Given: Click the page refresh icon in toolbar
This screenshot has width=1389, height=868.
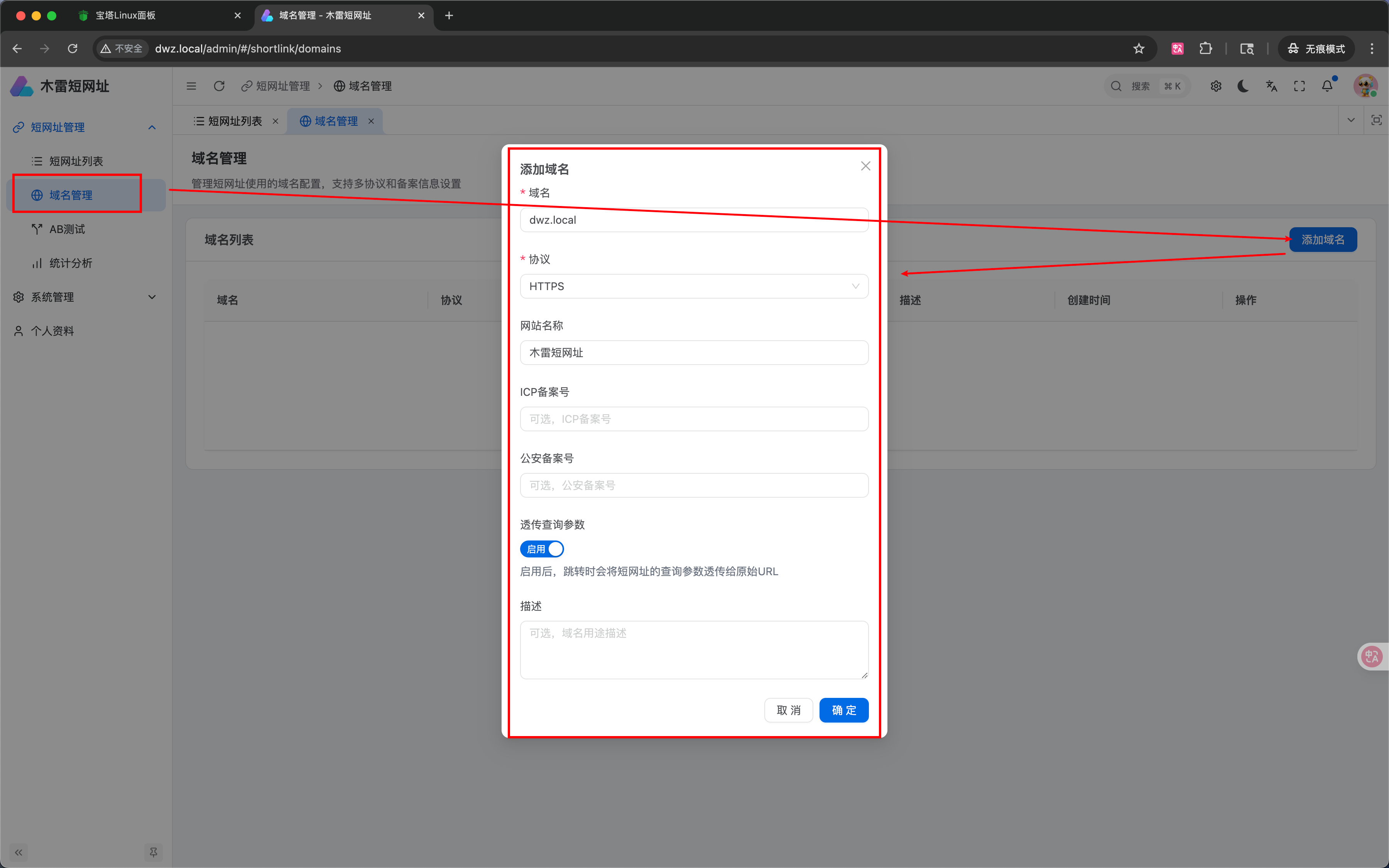Looking at the screenshot, I should (x=219, y=86).
